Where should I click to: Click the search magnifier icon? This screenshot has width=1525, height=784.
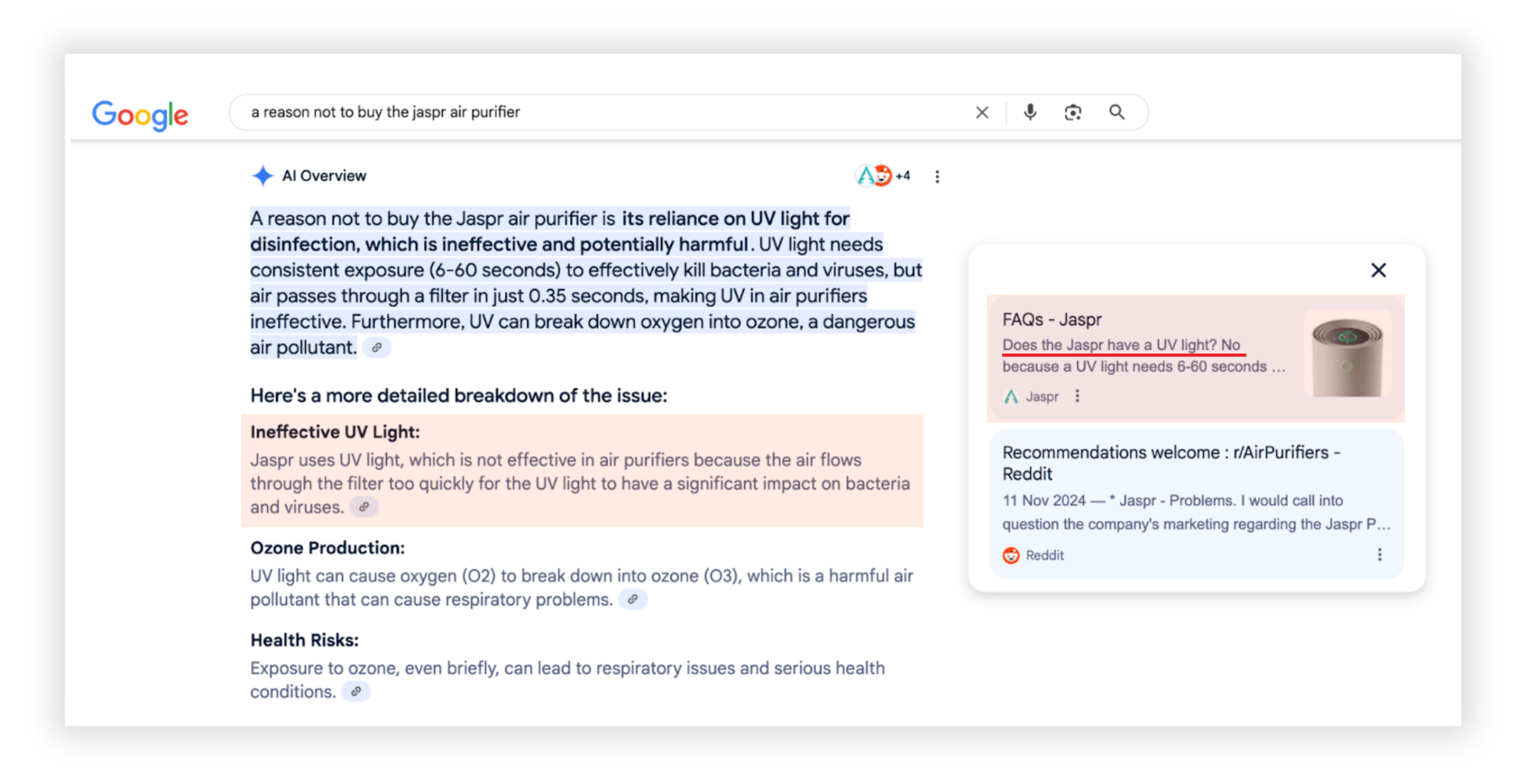coord(1118,112)
